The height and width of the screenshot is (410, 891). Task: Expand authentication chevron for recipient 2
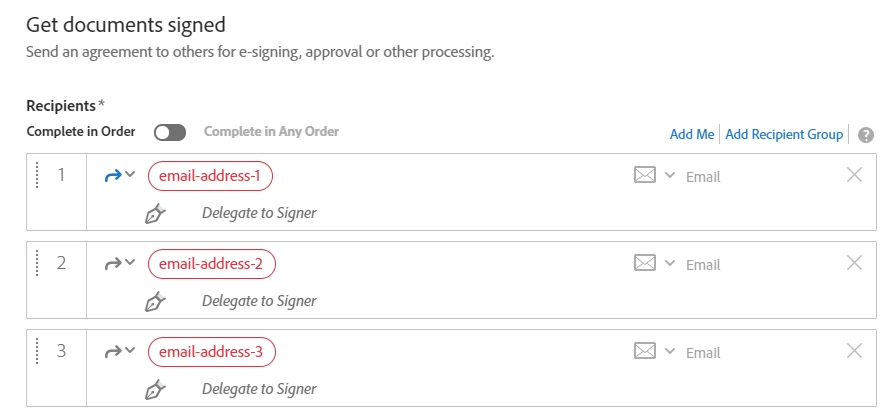tap(670, 263)
